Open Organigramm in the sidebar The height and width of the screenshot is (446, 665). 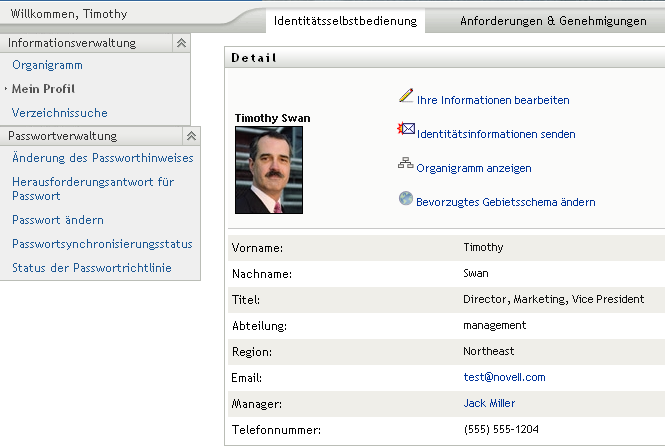[x=47, y=65]
